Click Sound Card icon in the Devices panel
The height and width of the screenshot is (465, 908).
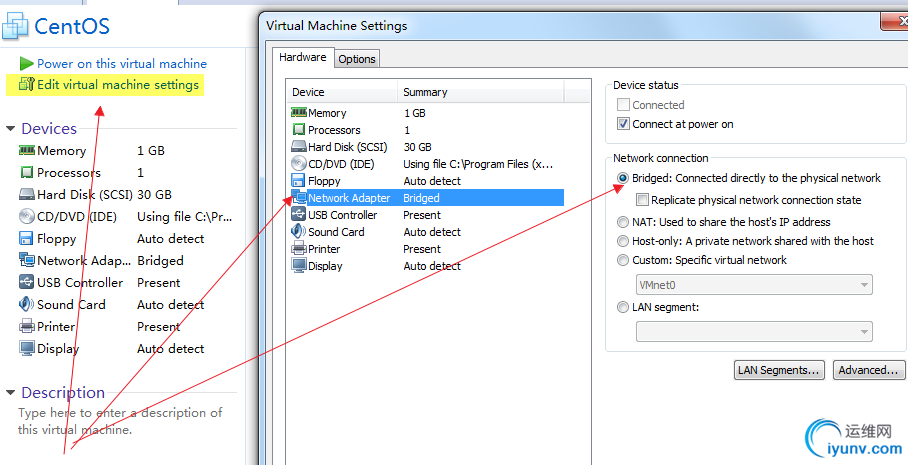point(27,304)
